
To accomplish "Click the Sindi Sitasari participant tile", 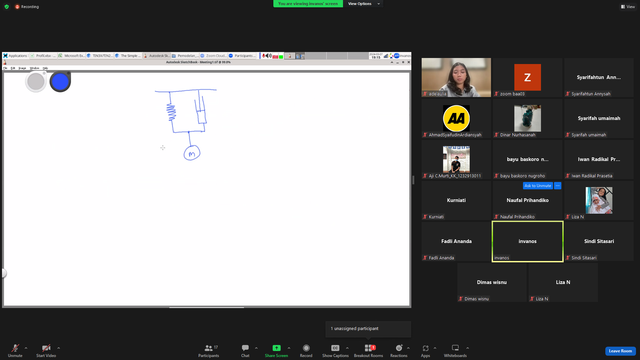I will (x=599, y=241).
